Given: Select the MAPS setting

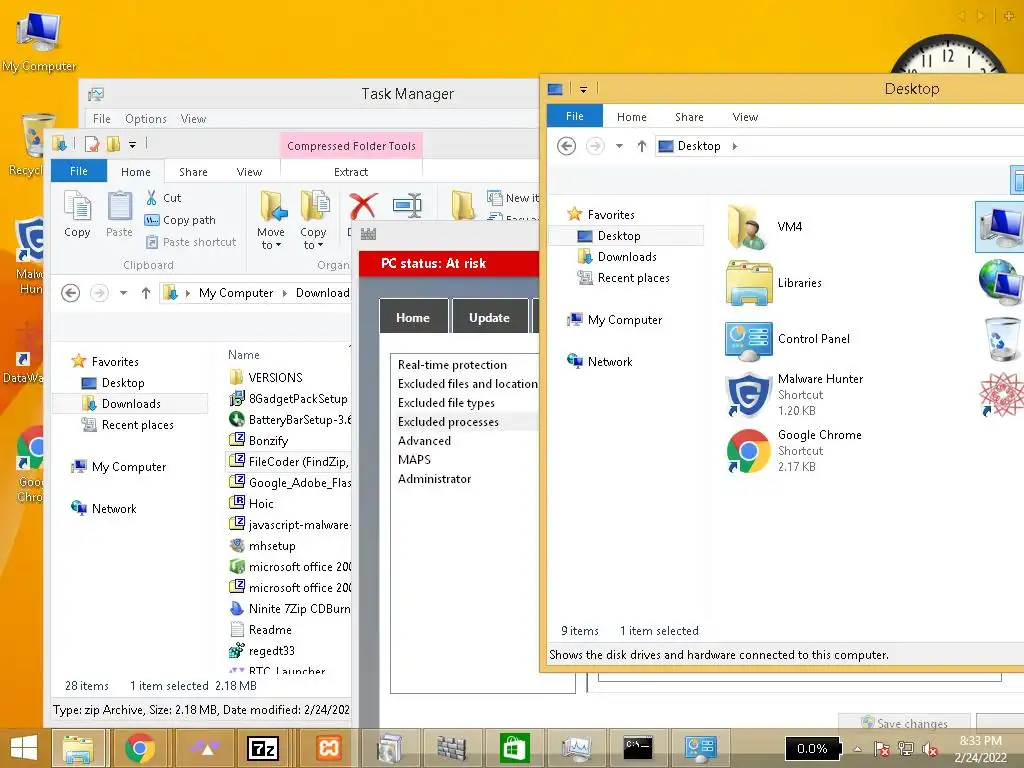Looking at the screenshot, I should [x=414, y=459].
